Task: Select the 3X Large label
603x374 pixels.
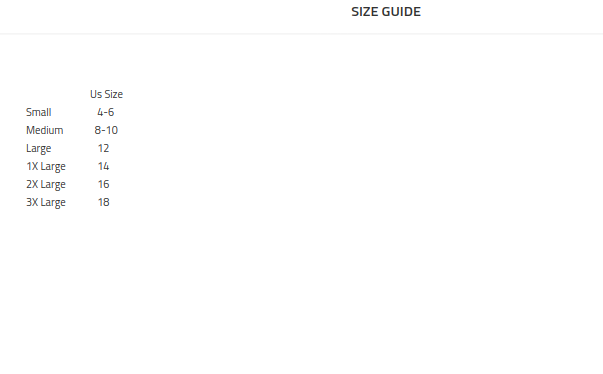Action: tap(46, 203)
